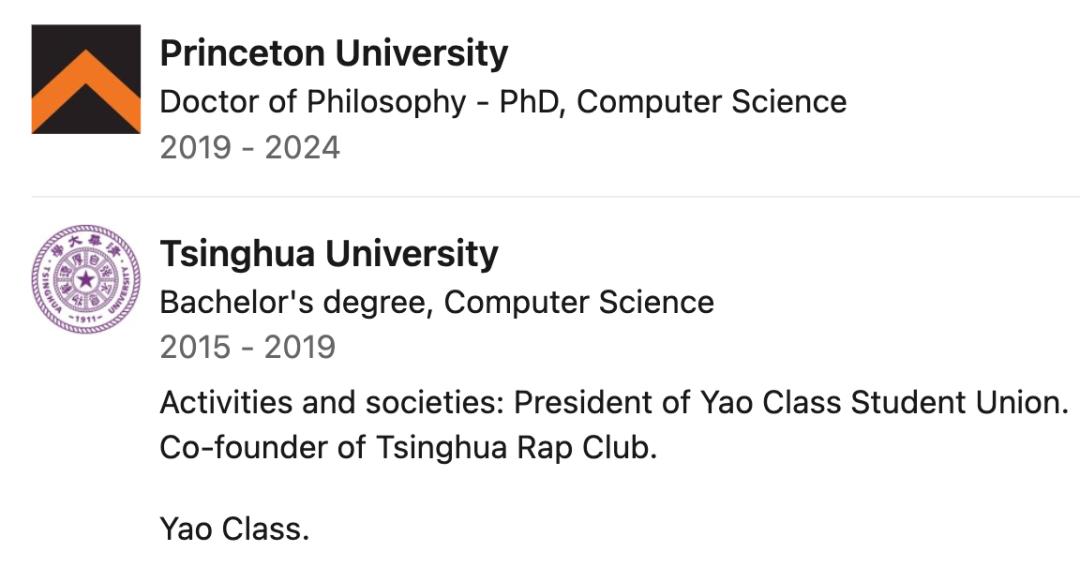
Task: Click the Tsinghua University purple seal logo
Action: (86, 279)
